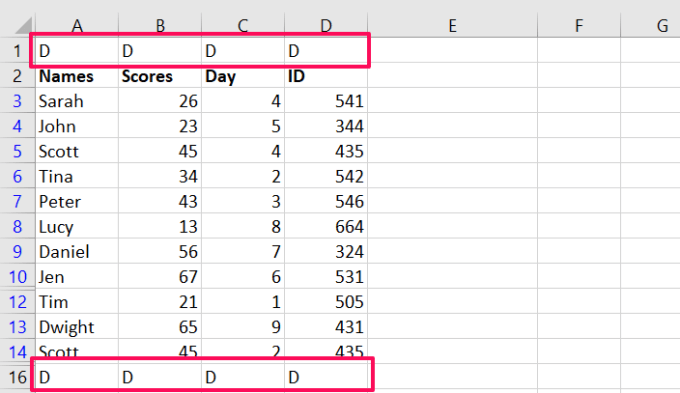Select John's ID 344
The width and height of the screenshot is (680, 393).
pos(326,126)
